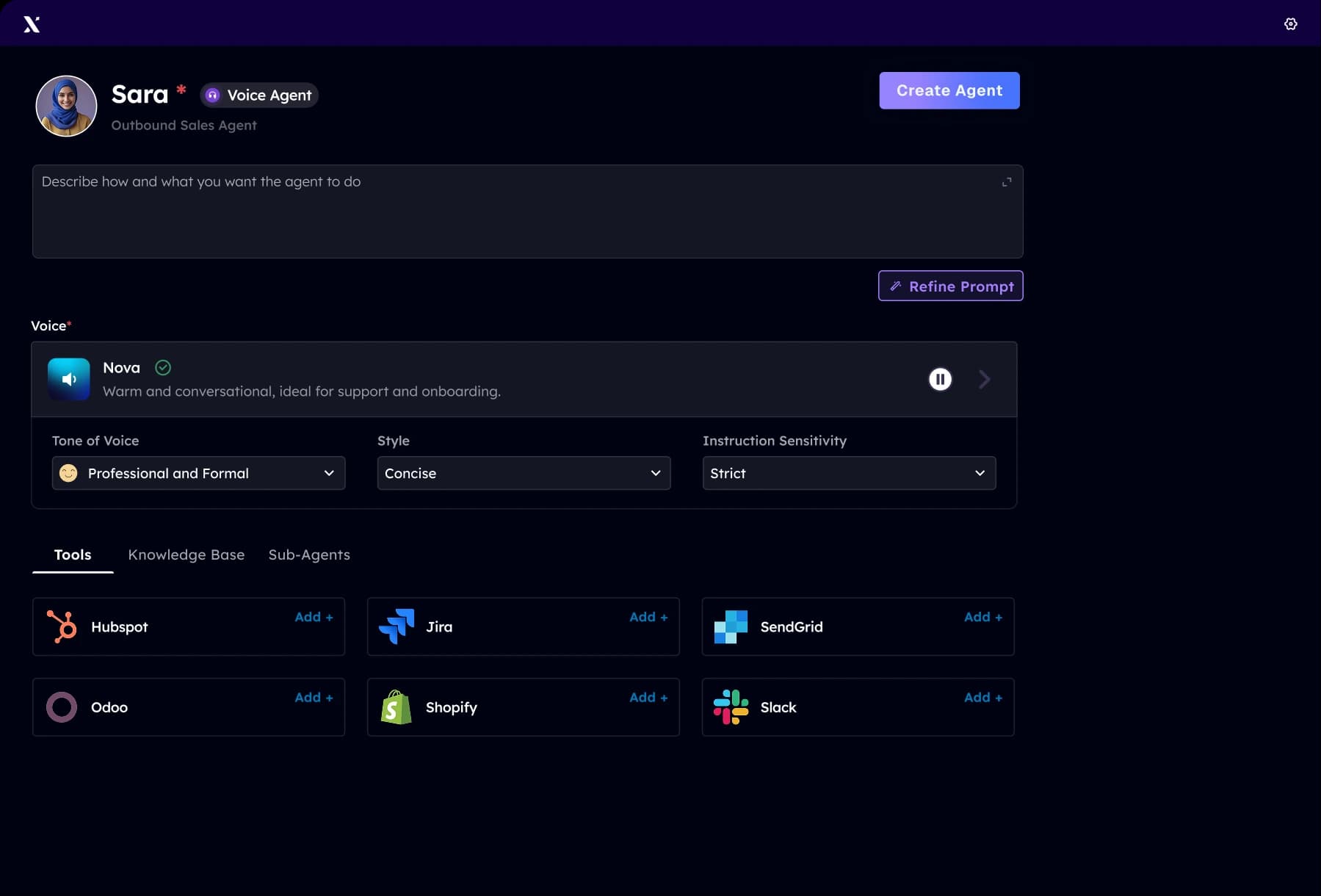Click the X logo in the top bar

pos(32,23)
